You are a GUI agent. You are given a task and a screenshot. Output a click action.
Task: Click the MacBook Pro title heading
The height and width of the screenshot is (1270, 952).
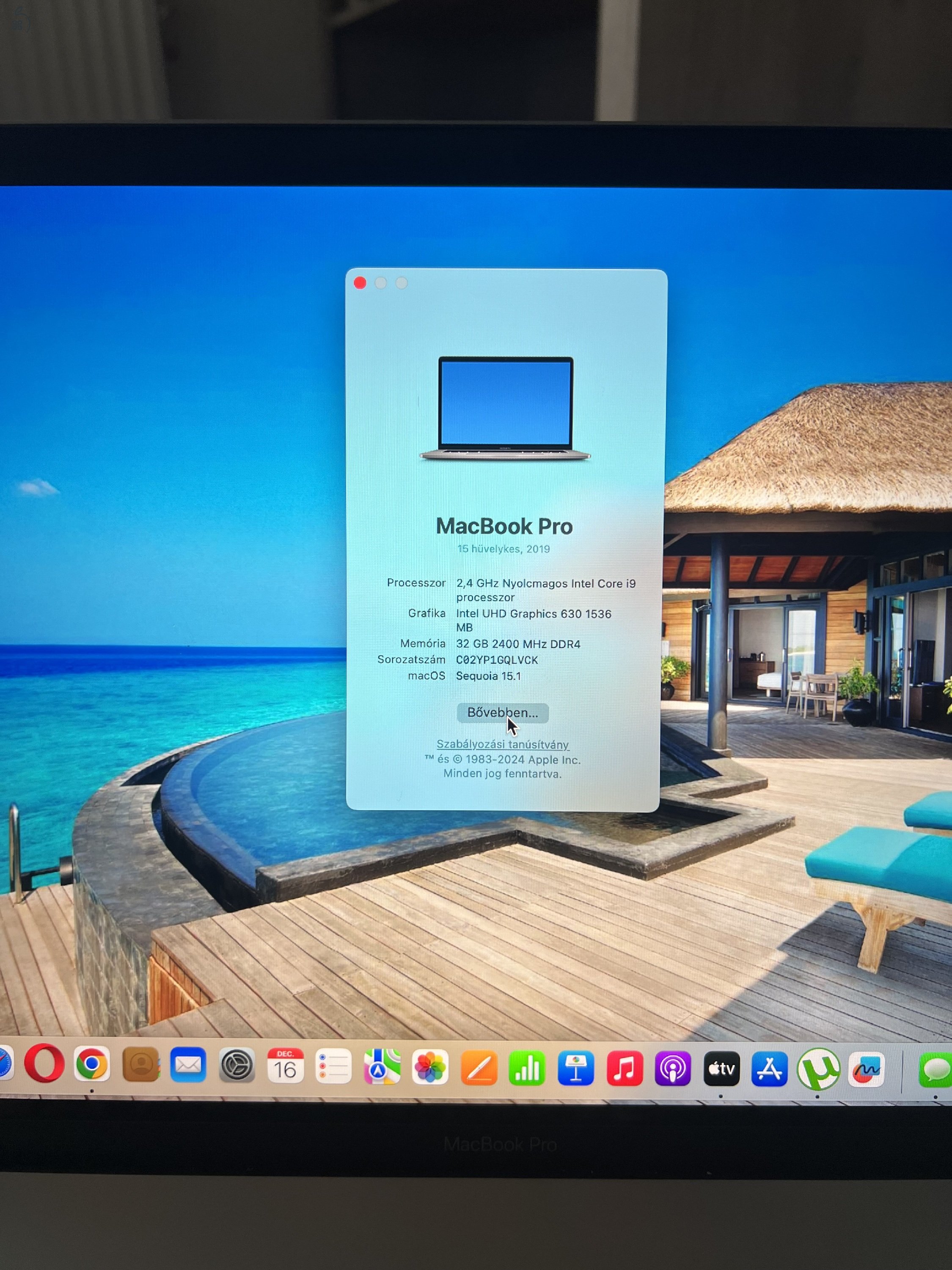(x=504, y=527)
